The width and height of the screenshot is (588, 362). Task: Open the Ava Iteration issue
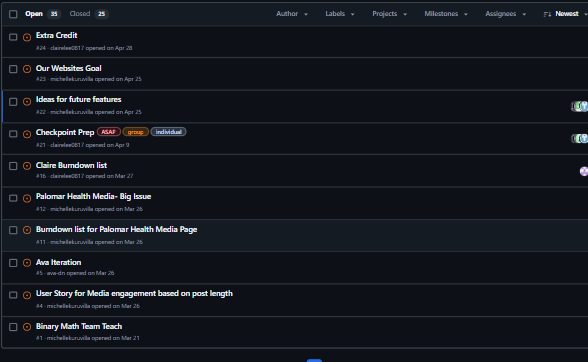tap(58, 263)
